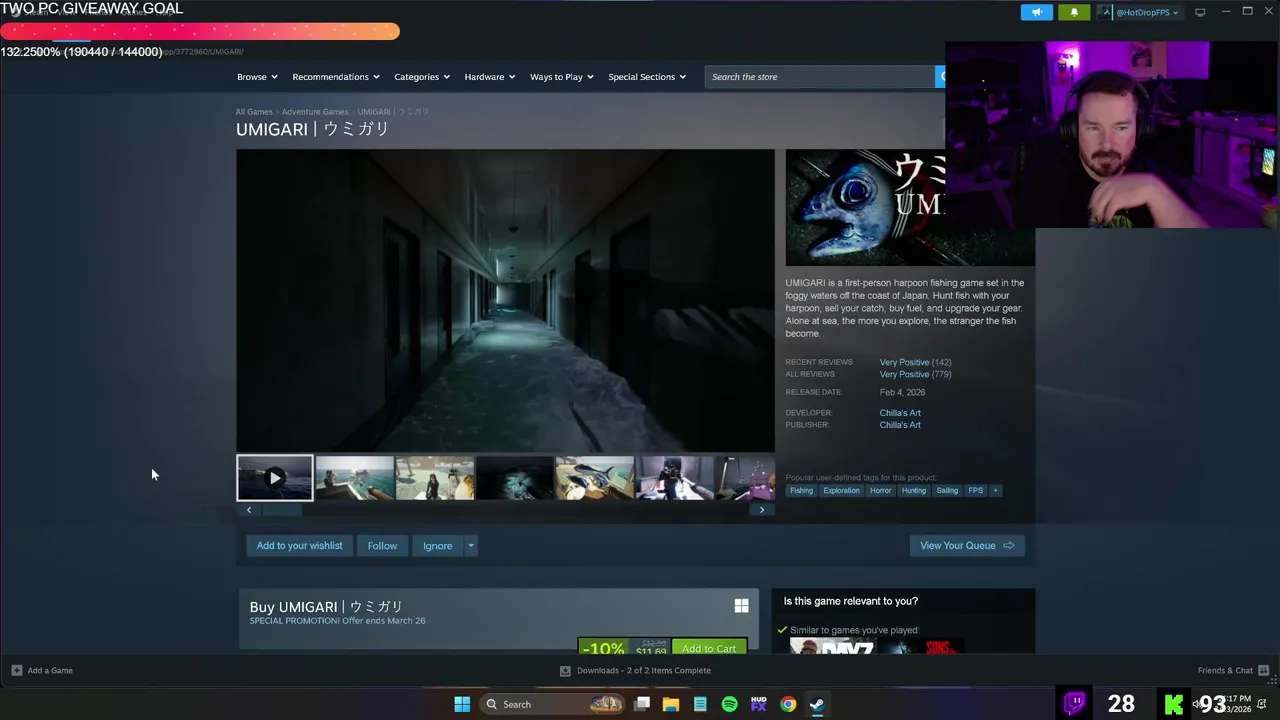Open the Windows Start menu
1280x720 pixels.
(462, 704)
